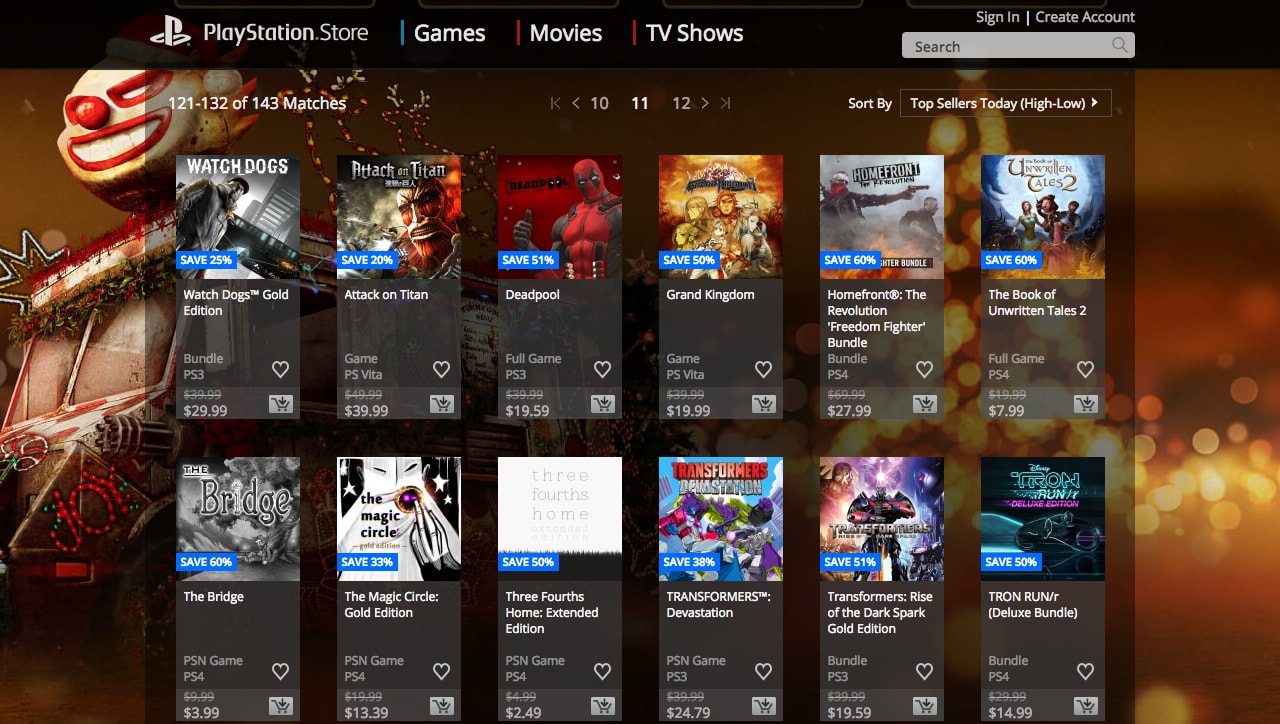This screenshot has height=724, width=1280.
Task: Add Book of Unwritten Tales 2 to cart
Action: pyautogui.click(x=1085, y=404)
